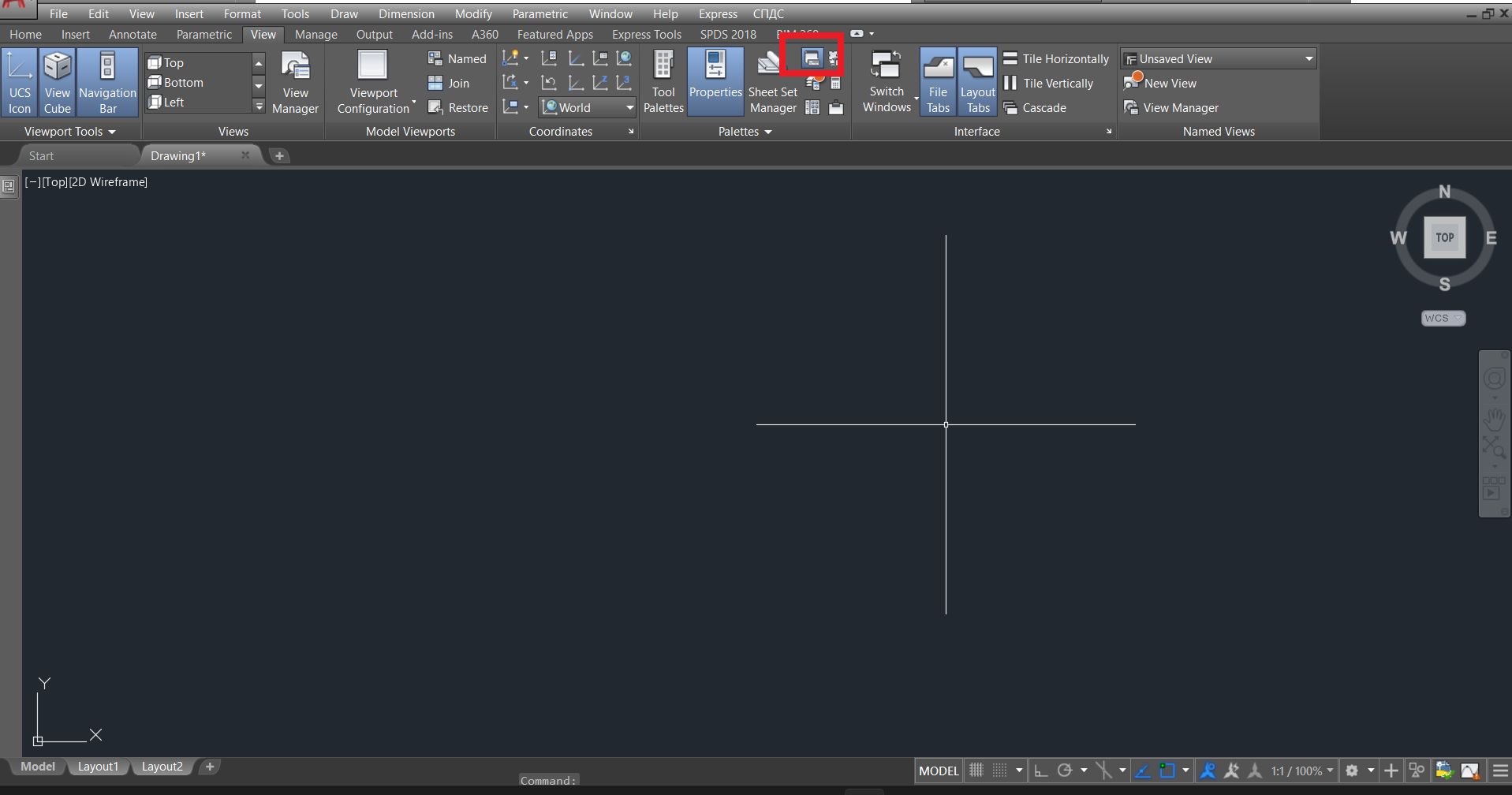Click the New View icon
The image size is (1512, 795).
(1133, 83)
